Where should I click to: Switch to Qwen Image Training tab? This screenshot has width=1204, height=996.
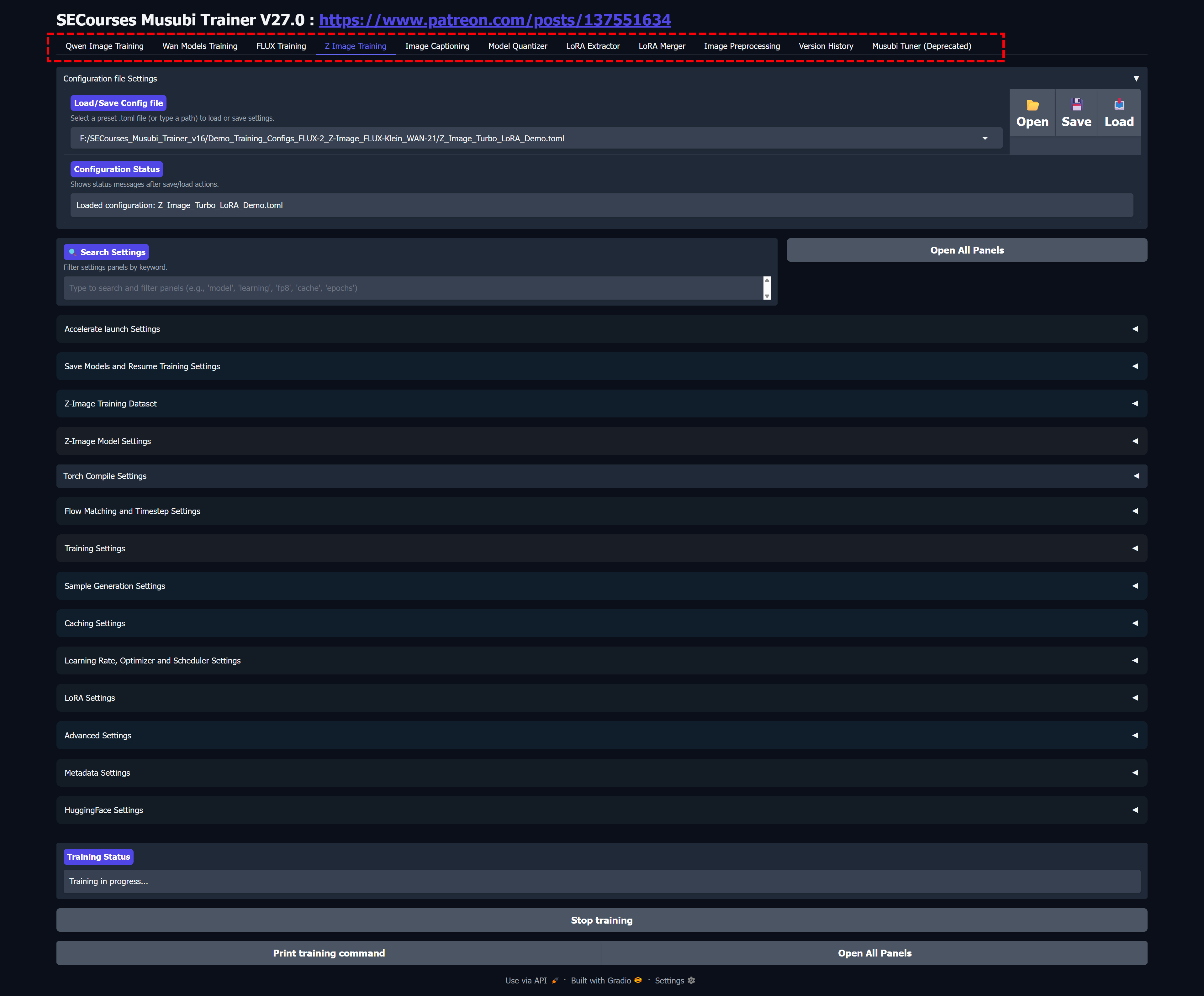104,46
